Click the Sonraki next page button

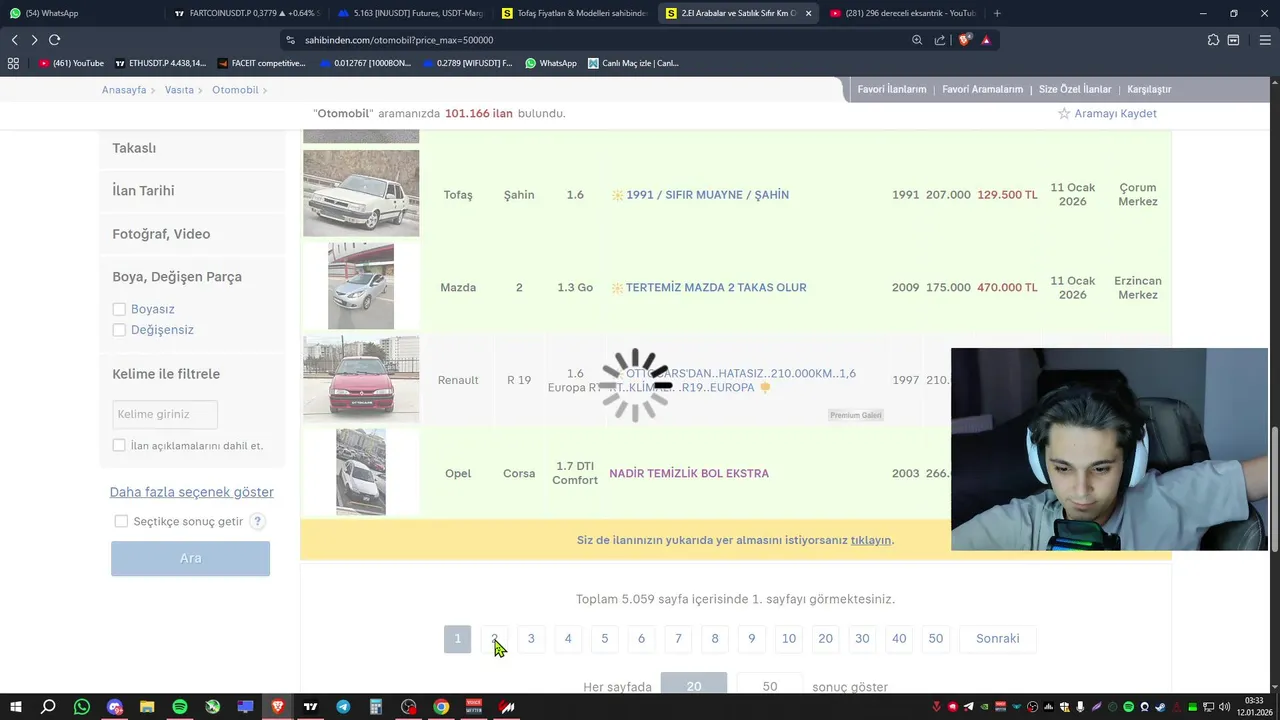click(998, 639)
